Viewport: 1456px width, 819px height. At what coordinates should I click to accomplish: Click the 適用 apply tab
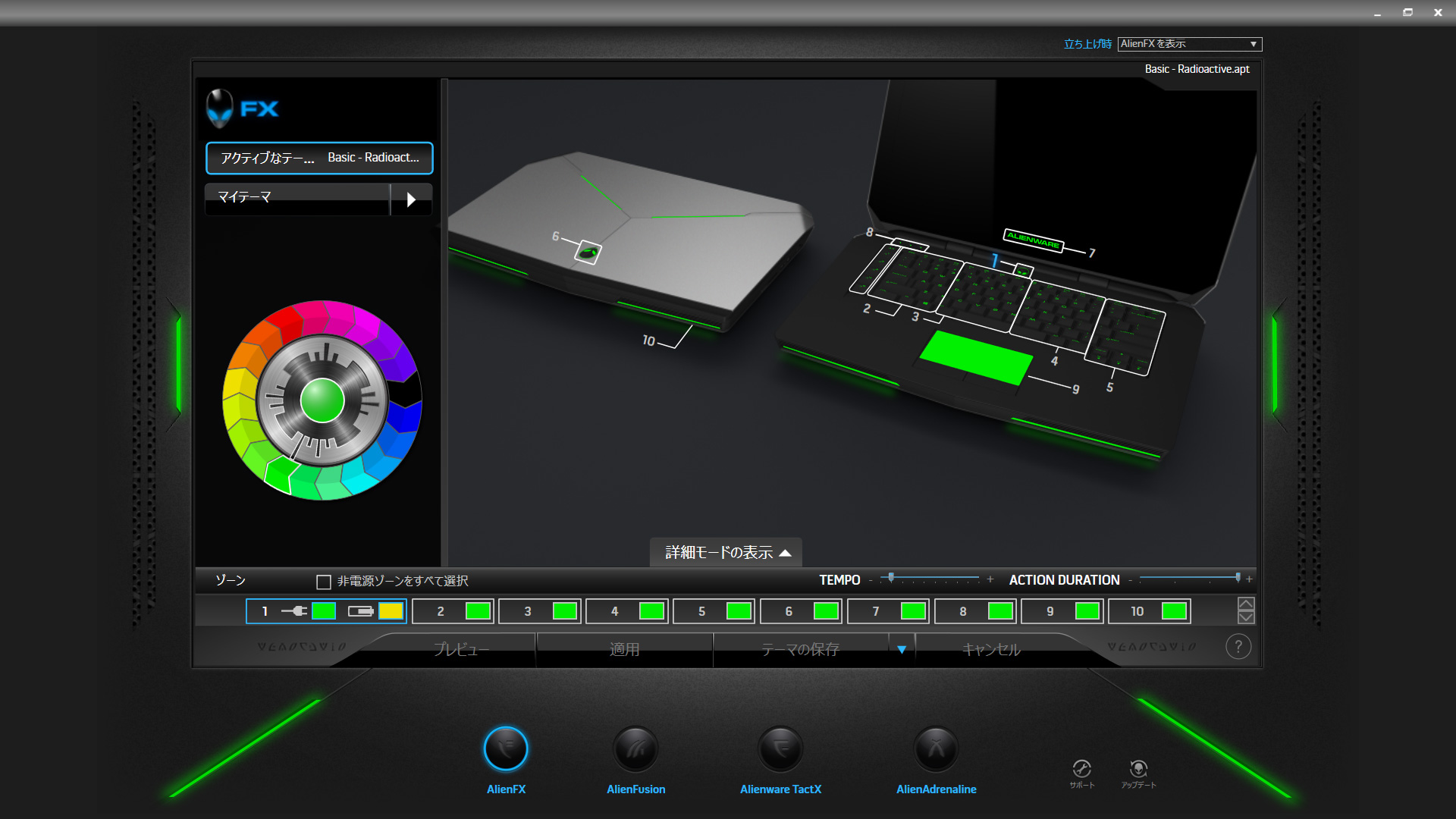point(624,650)
